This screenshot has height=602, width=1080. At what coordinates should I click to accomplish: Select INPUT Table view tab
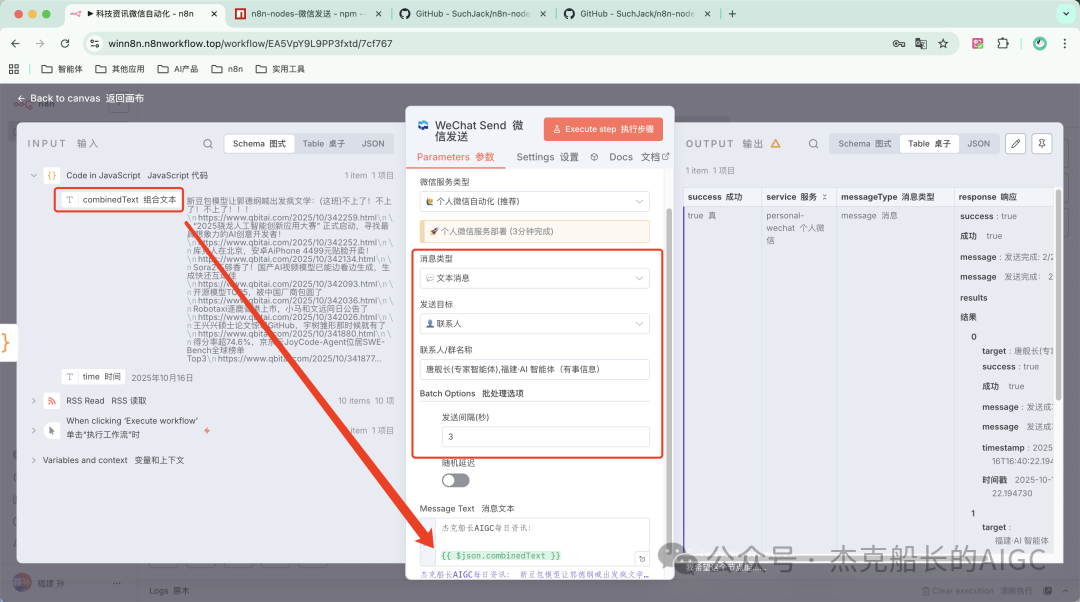(324, 143)
